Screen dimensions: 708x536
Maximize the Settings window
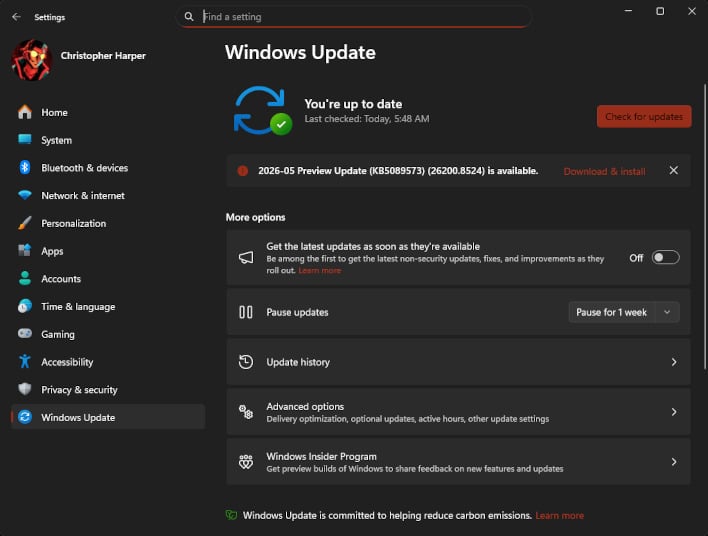tap(660, 11)
